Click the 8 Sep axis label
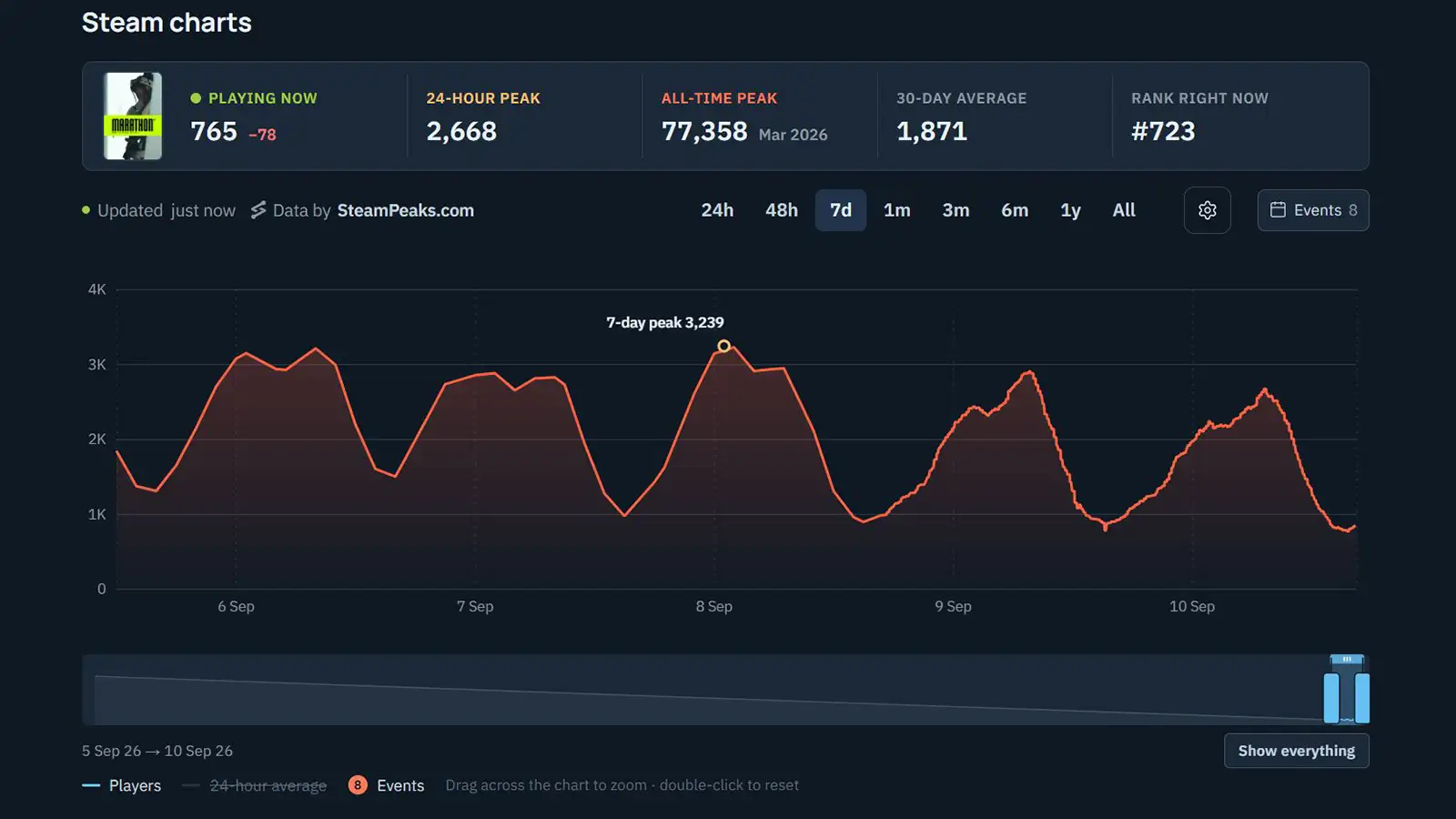Screen dimensions: 1456x819 pyautogui.click(x=714, y=606)
